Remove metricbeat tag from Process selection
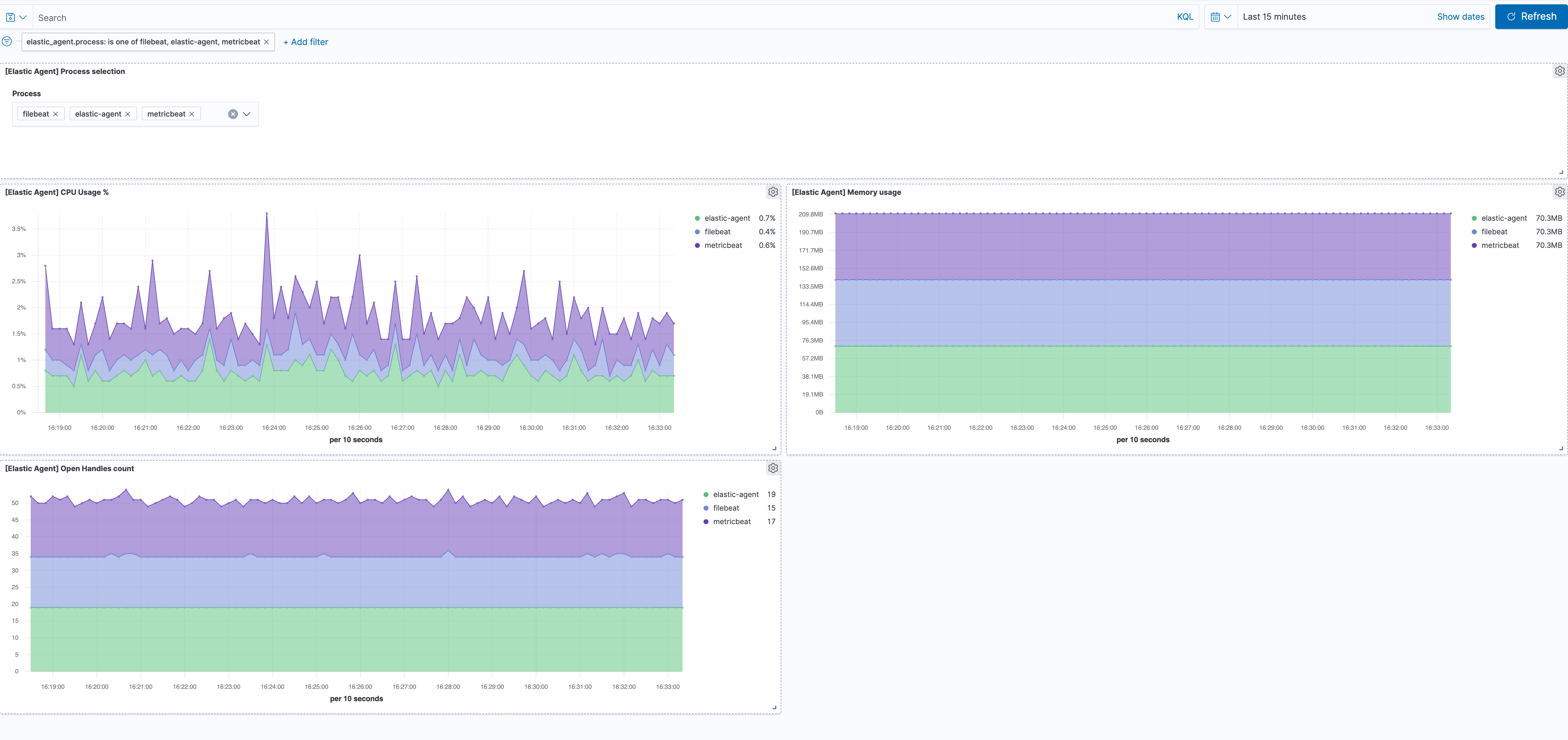This screenshot has width=1568, height=740. pyautogui.click(x=192, y=114)
